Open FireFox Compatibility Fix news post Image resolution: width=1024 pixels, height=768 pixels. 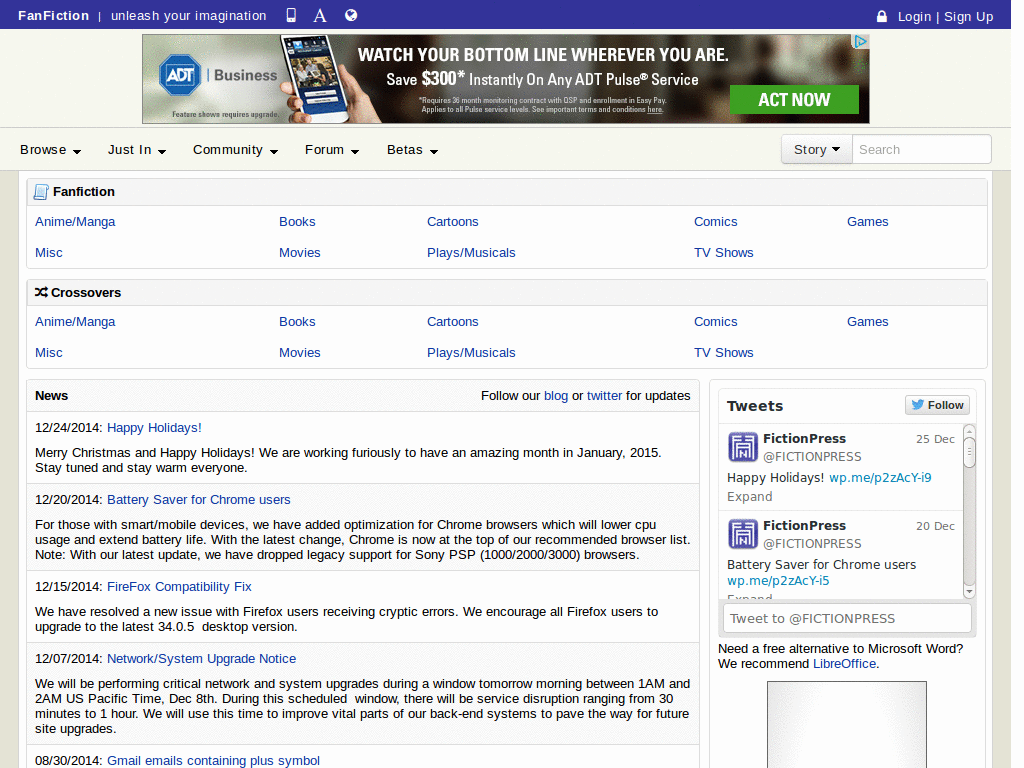[179, 586]
